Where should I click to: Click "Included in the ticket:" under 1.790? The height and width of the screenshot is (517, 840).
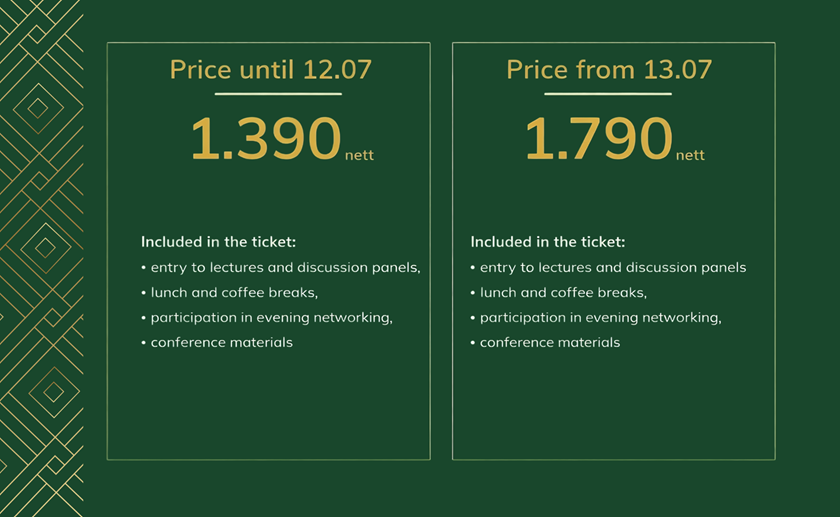547,242
